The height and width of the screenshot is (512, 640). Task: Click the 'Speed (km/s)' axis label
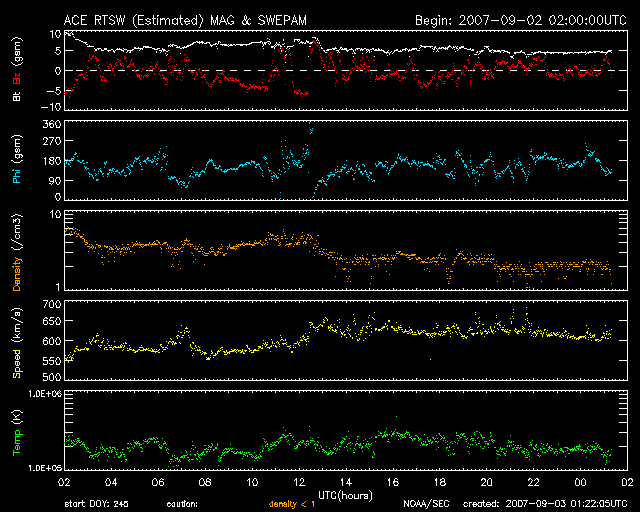click(x=17, y=343)
